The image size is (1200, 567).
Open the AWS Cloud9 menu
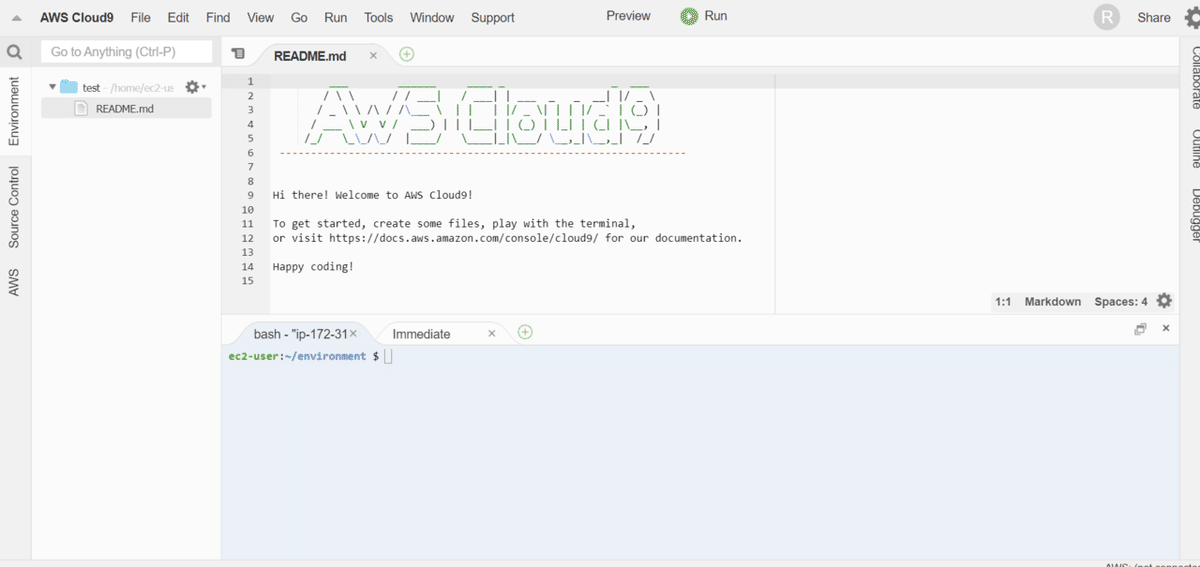(x=77, y=17)
